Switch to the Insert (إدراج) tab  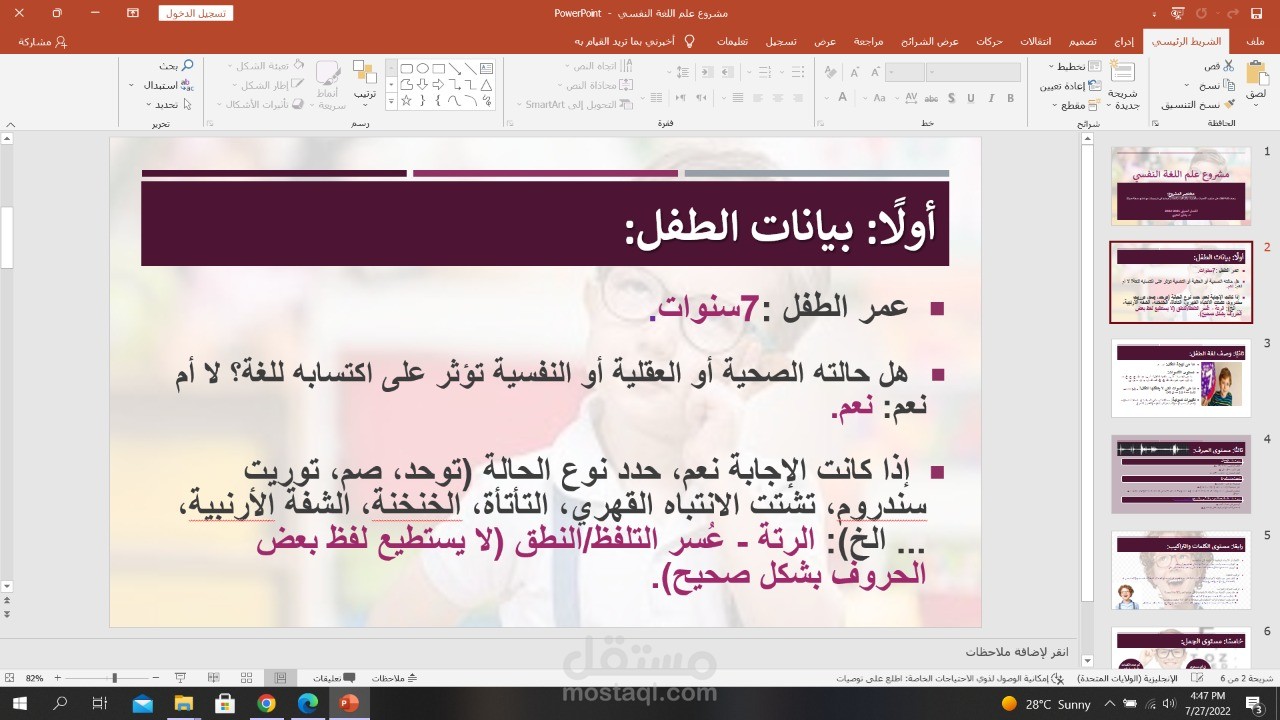1125,42
